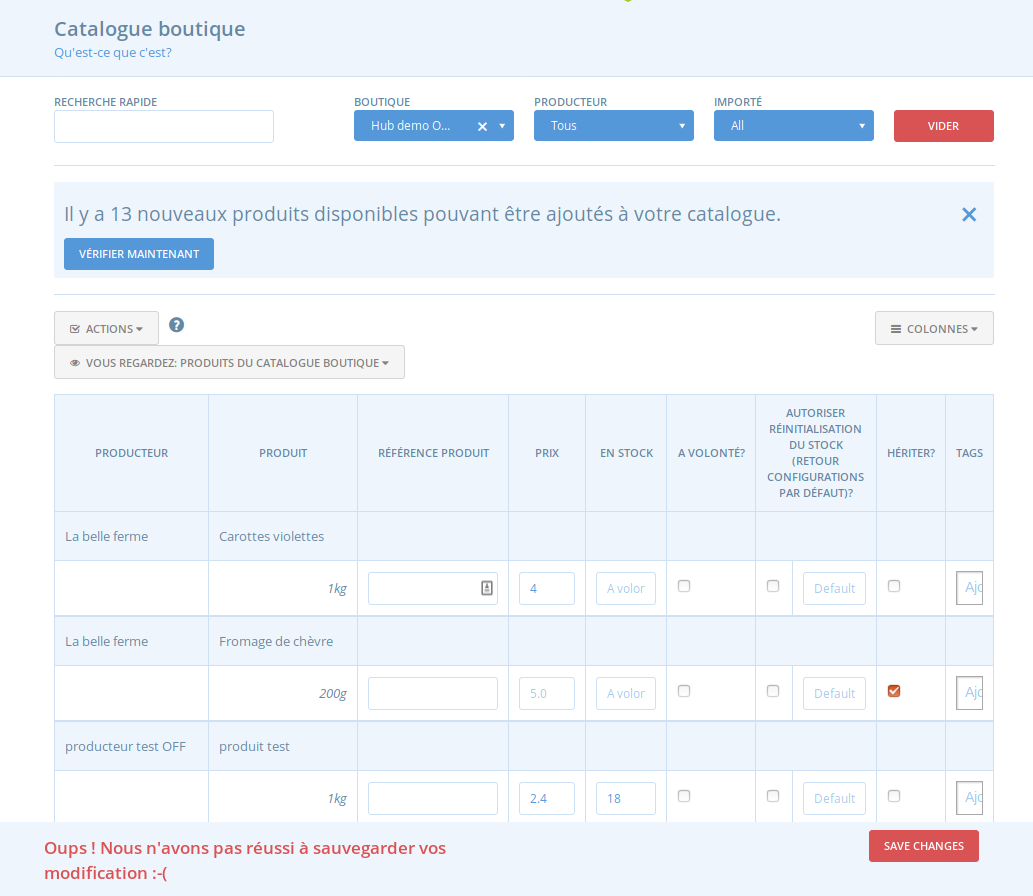The width and height of the screenshot is (1033, 896).
Task: Click the Autoriser réinitialisation du stock column header
Action: [x=816, y=453]
